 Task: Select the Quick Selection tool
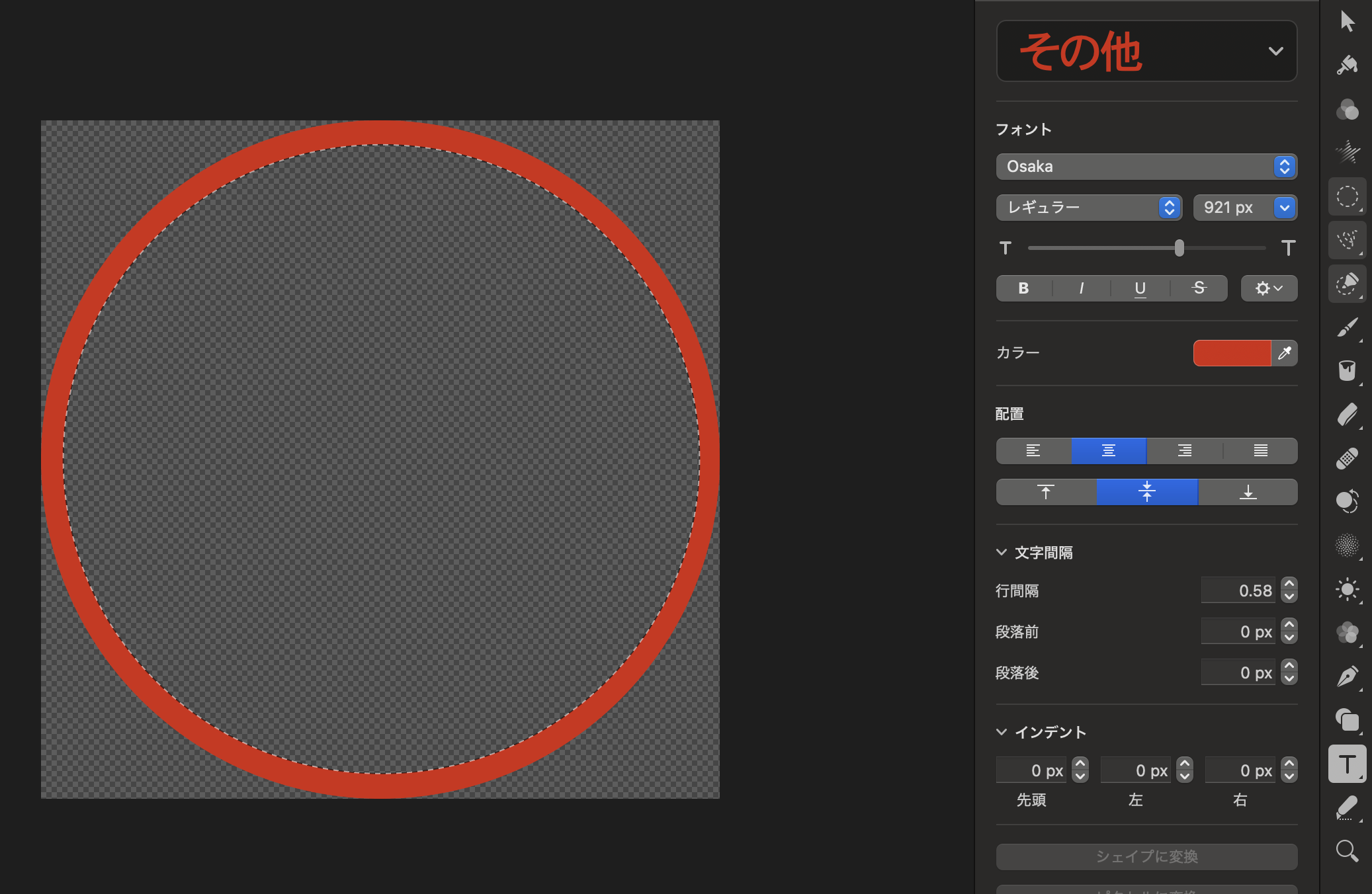[x=1347, y=284]
